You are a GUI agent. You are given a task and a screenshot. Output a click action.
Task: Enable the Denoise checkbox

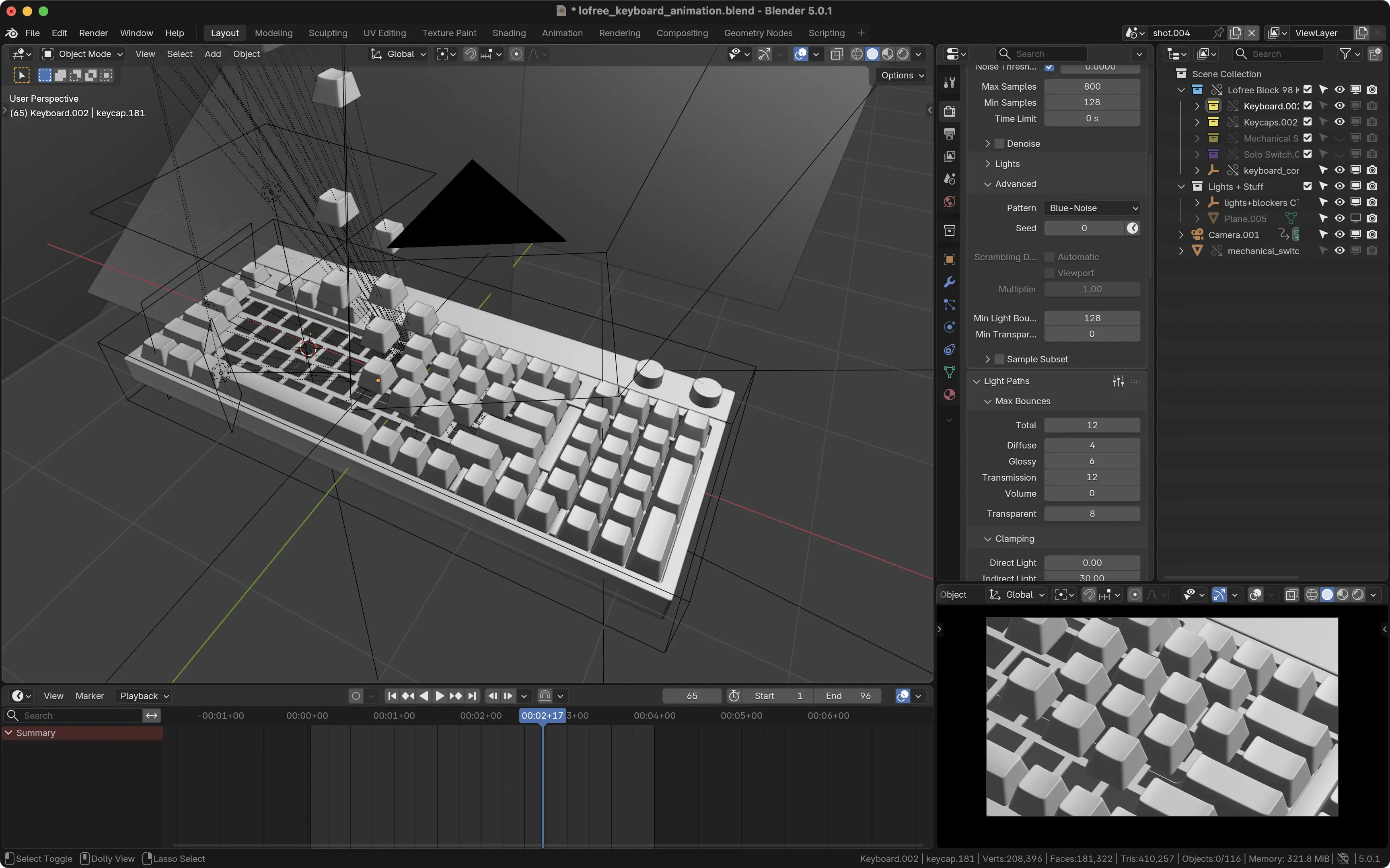pyautogui.click(x=999, y=144)
